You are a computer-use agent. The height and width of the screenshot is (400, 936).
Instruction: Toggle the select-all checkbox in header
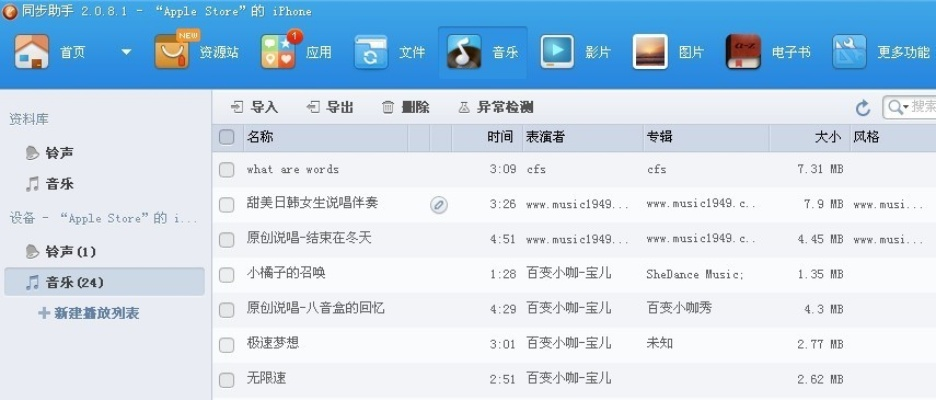tap(227, 137)
